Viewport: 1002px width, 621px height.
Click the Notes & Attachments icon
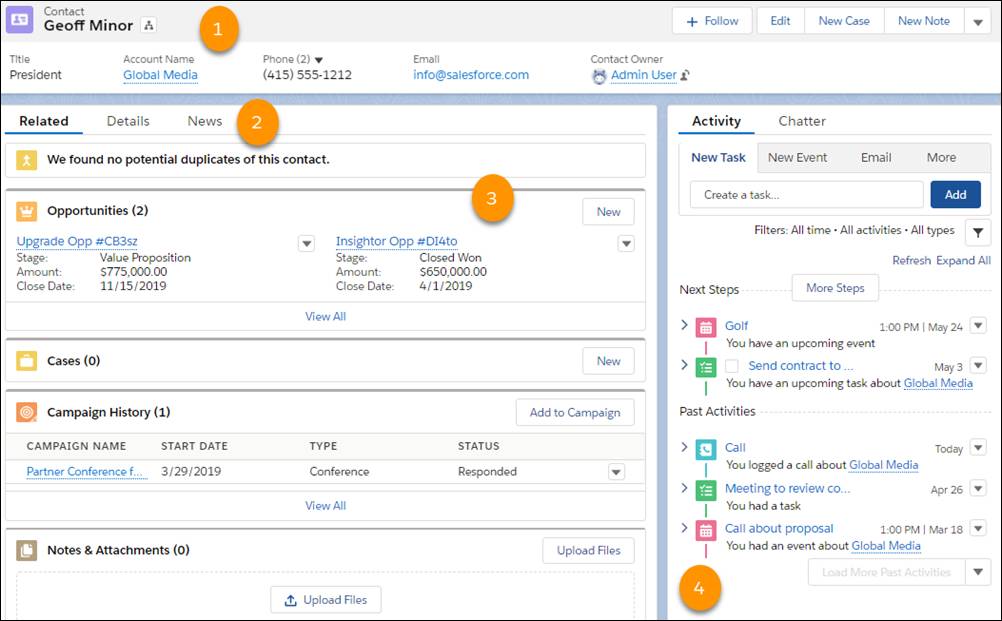(x=27, y=549)
